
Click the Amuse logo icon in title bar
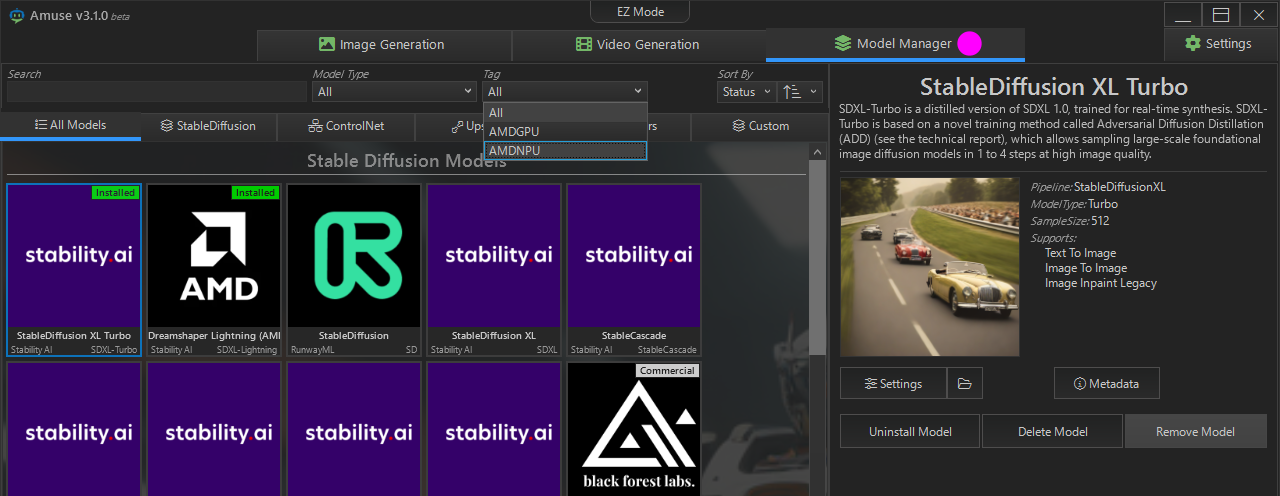click(17, 16)
